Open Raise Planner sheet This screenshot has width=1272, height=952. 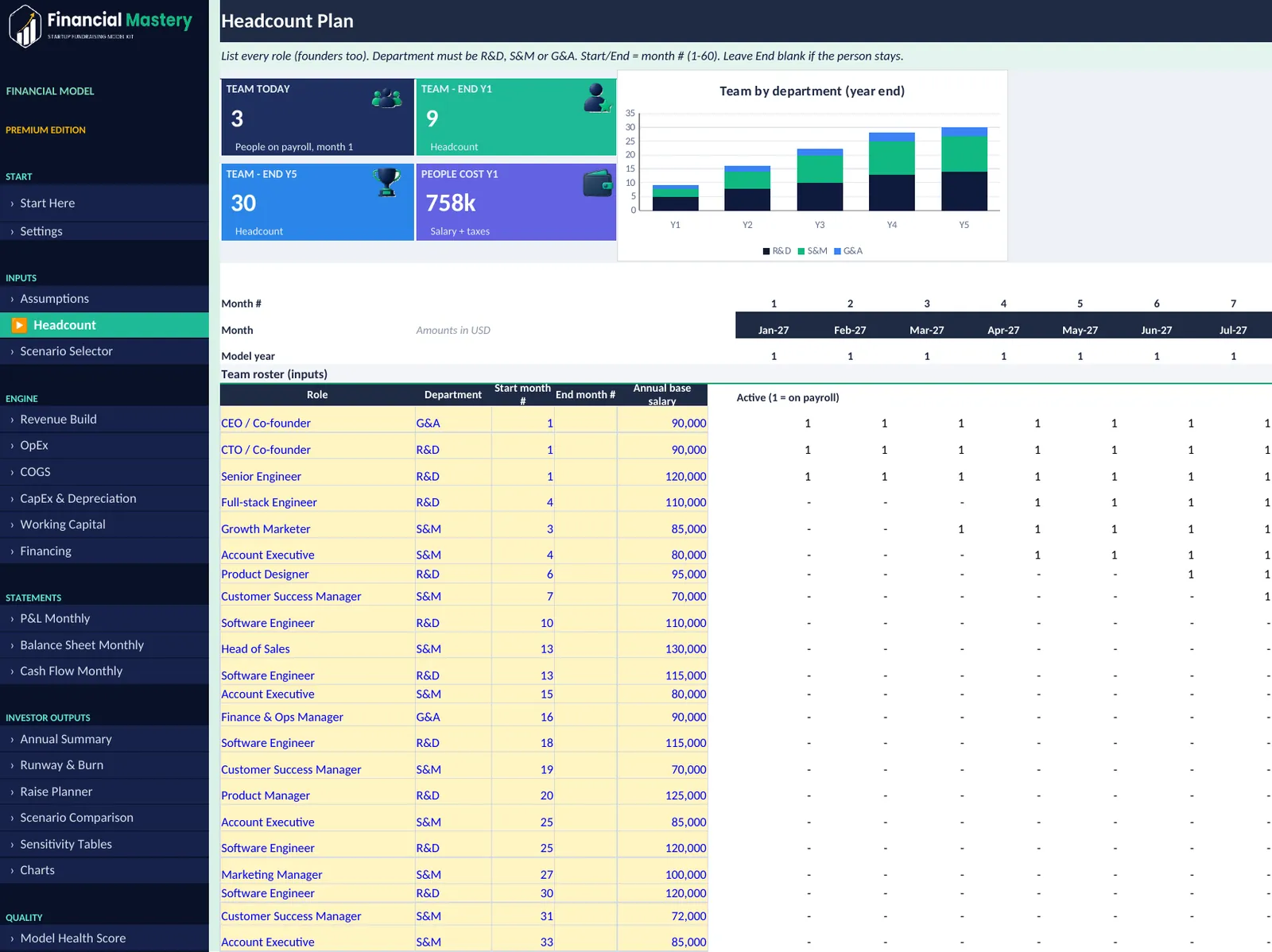pos(104,791)
